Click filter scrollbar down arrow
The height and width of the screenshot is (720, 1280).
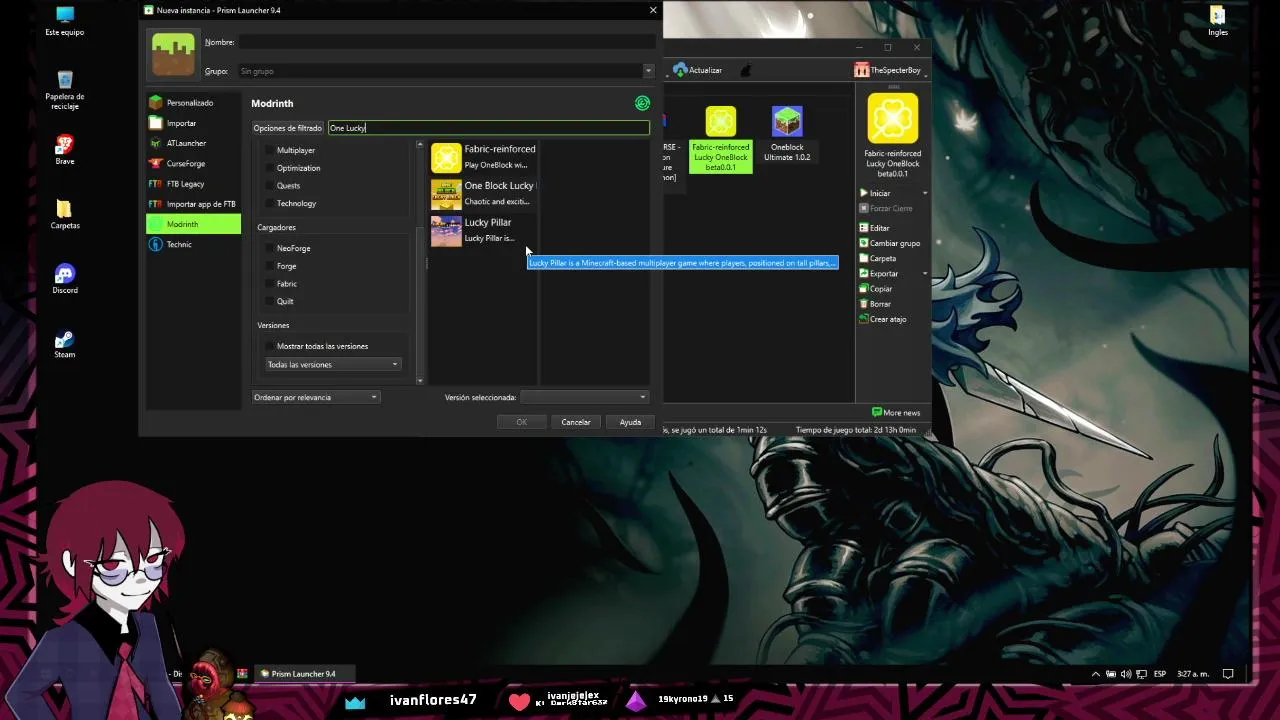click(x=420, y=380)
